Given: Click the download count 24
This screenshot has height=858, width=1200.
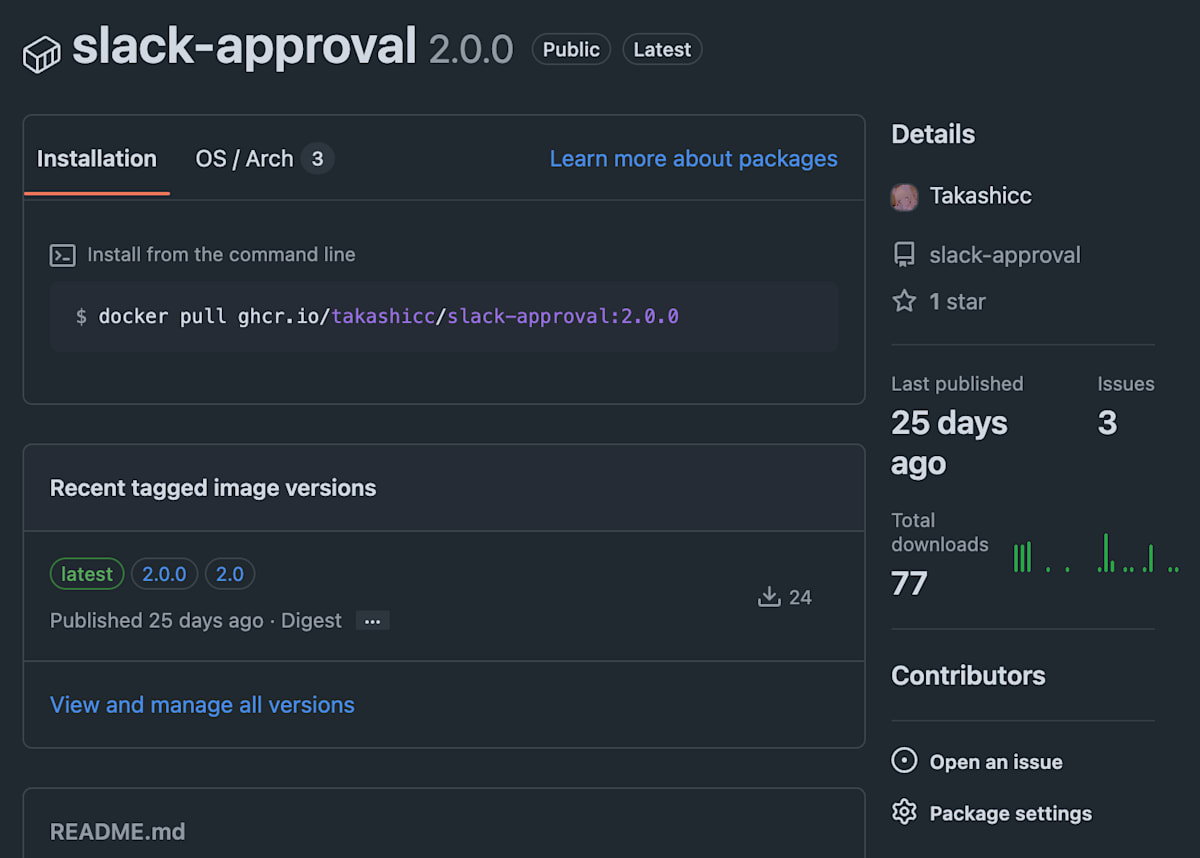Looking at the screenshot, I should click(x=800, y=597).
